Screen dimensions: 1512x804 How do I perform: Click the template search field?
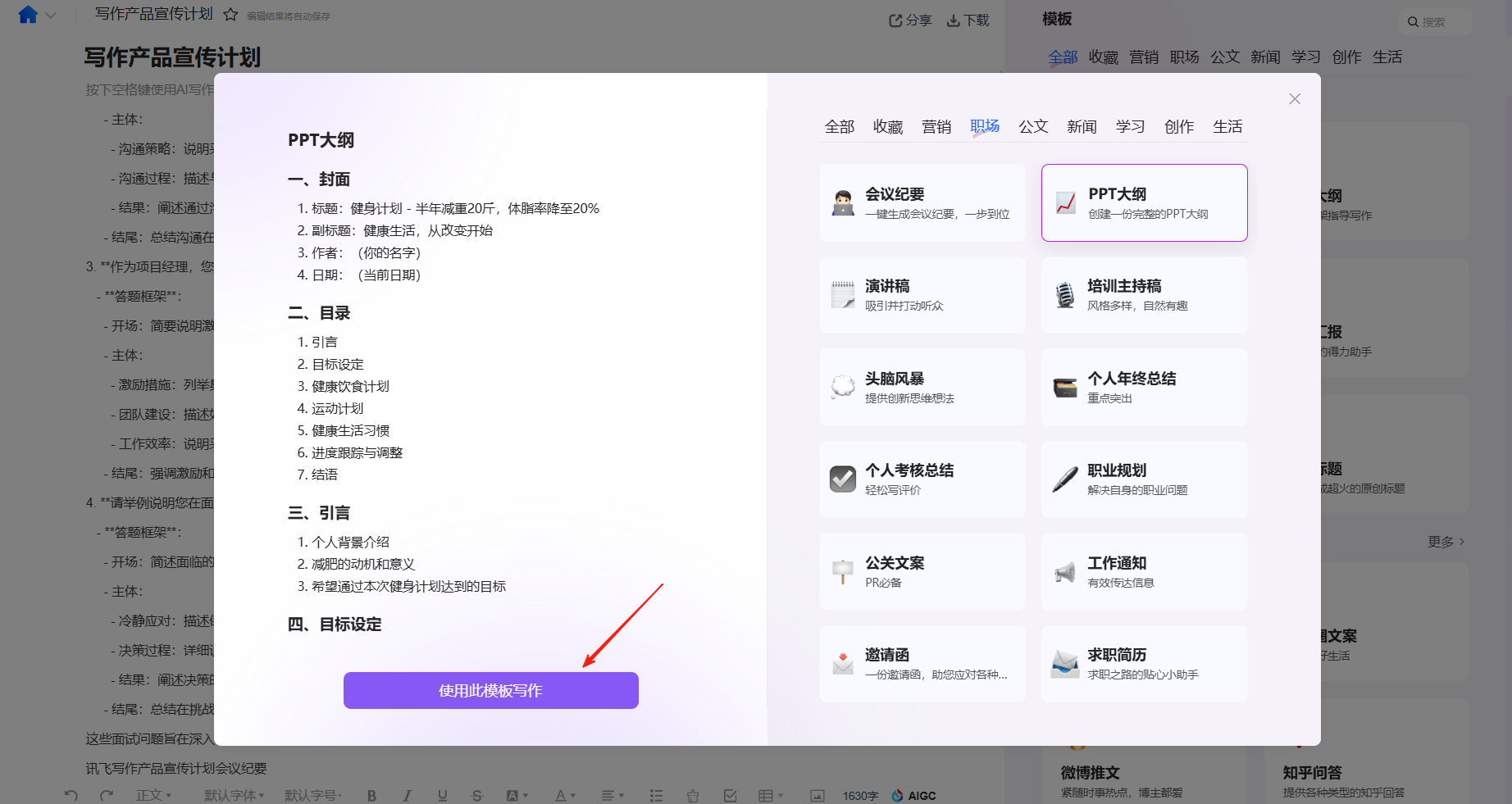1435,22
